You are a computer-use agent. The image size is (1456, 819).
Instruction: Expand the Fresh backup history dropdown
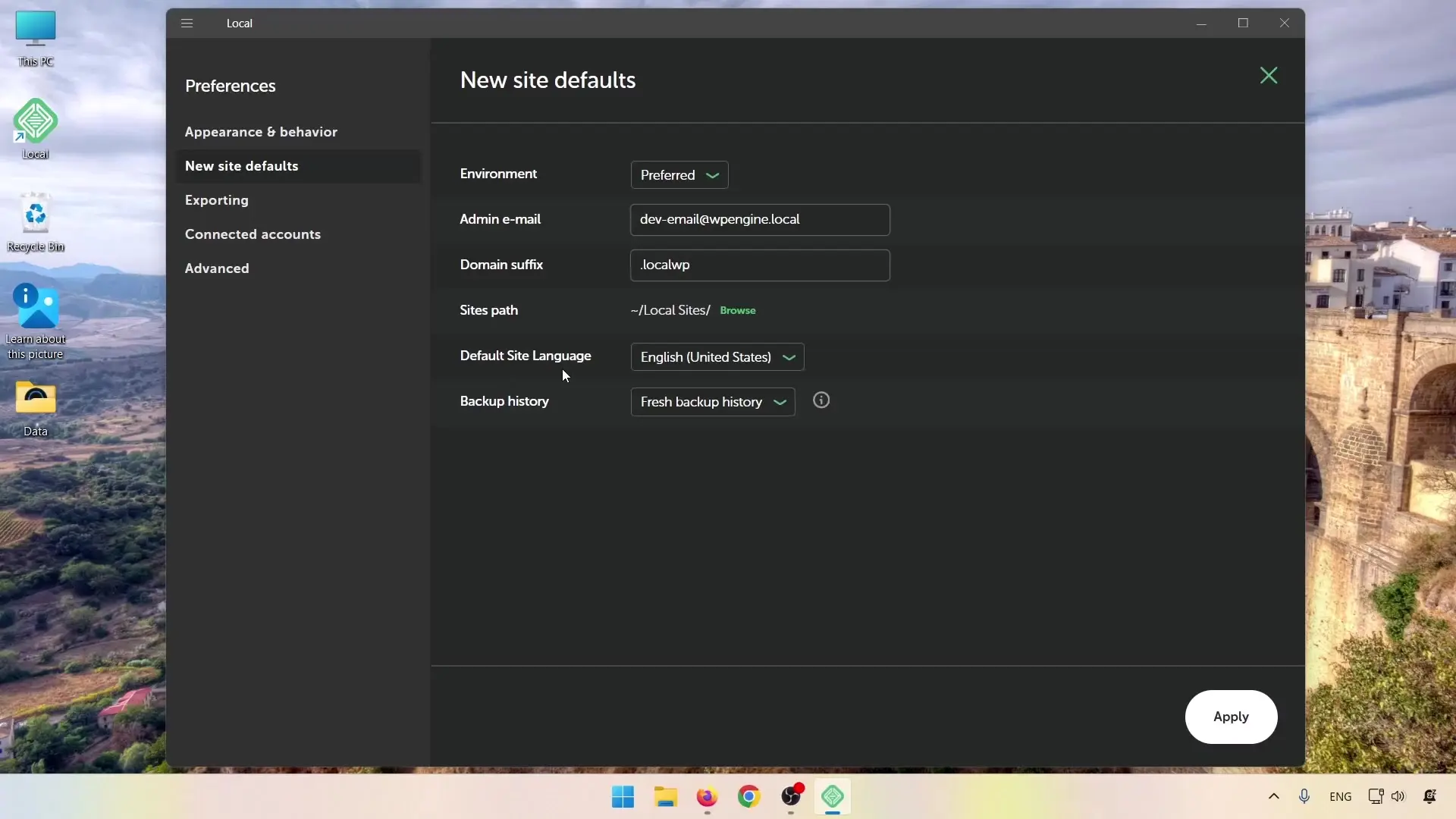click(x=713, y=402)
